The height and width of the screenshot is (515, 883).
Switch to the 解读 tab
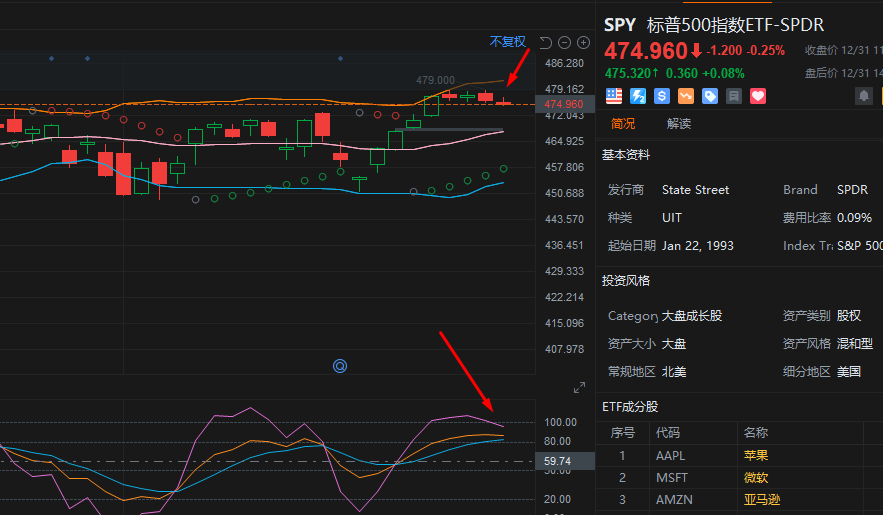[679, 124]
